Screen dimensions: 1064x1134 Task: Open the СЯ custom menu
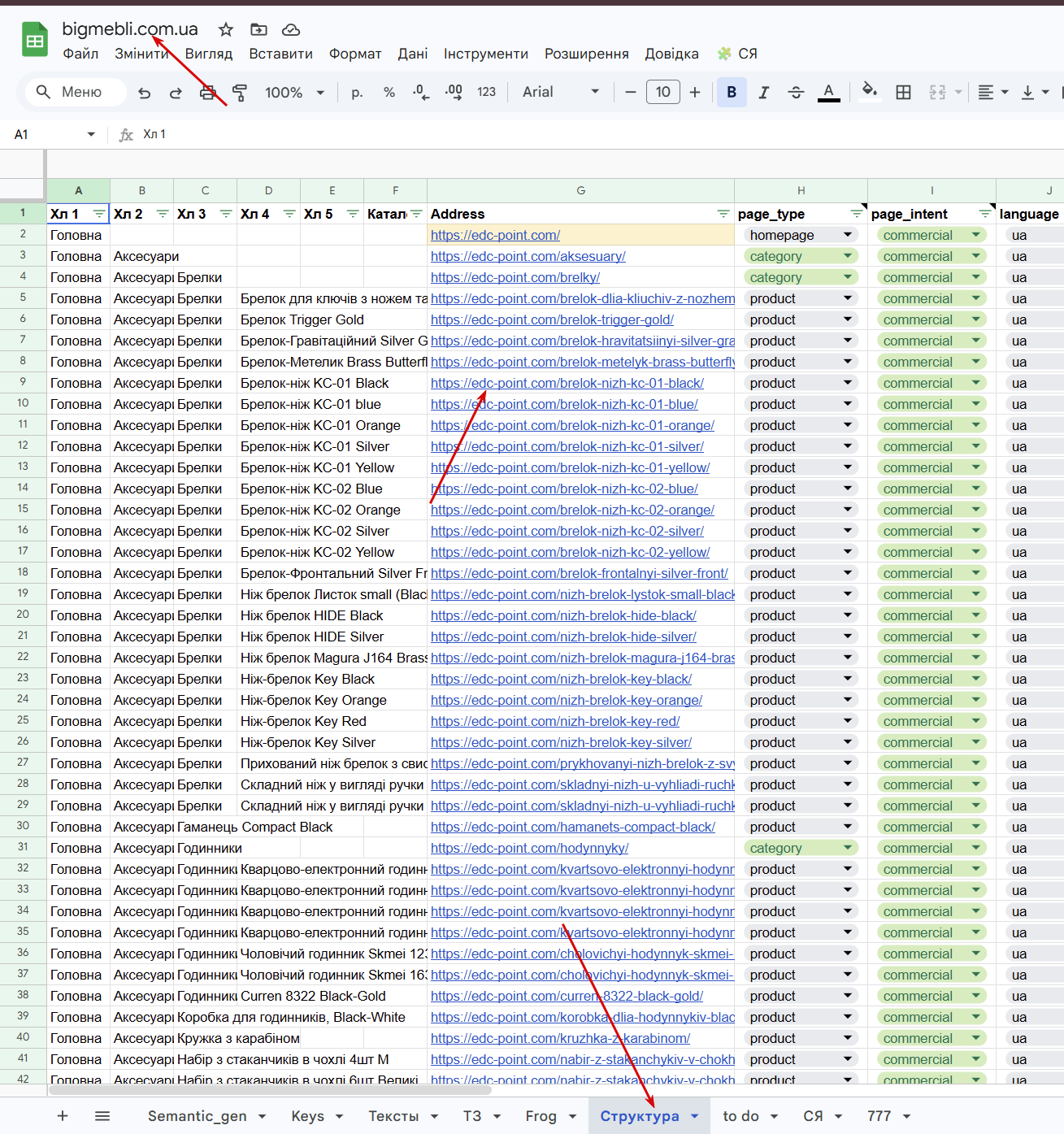737,54
